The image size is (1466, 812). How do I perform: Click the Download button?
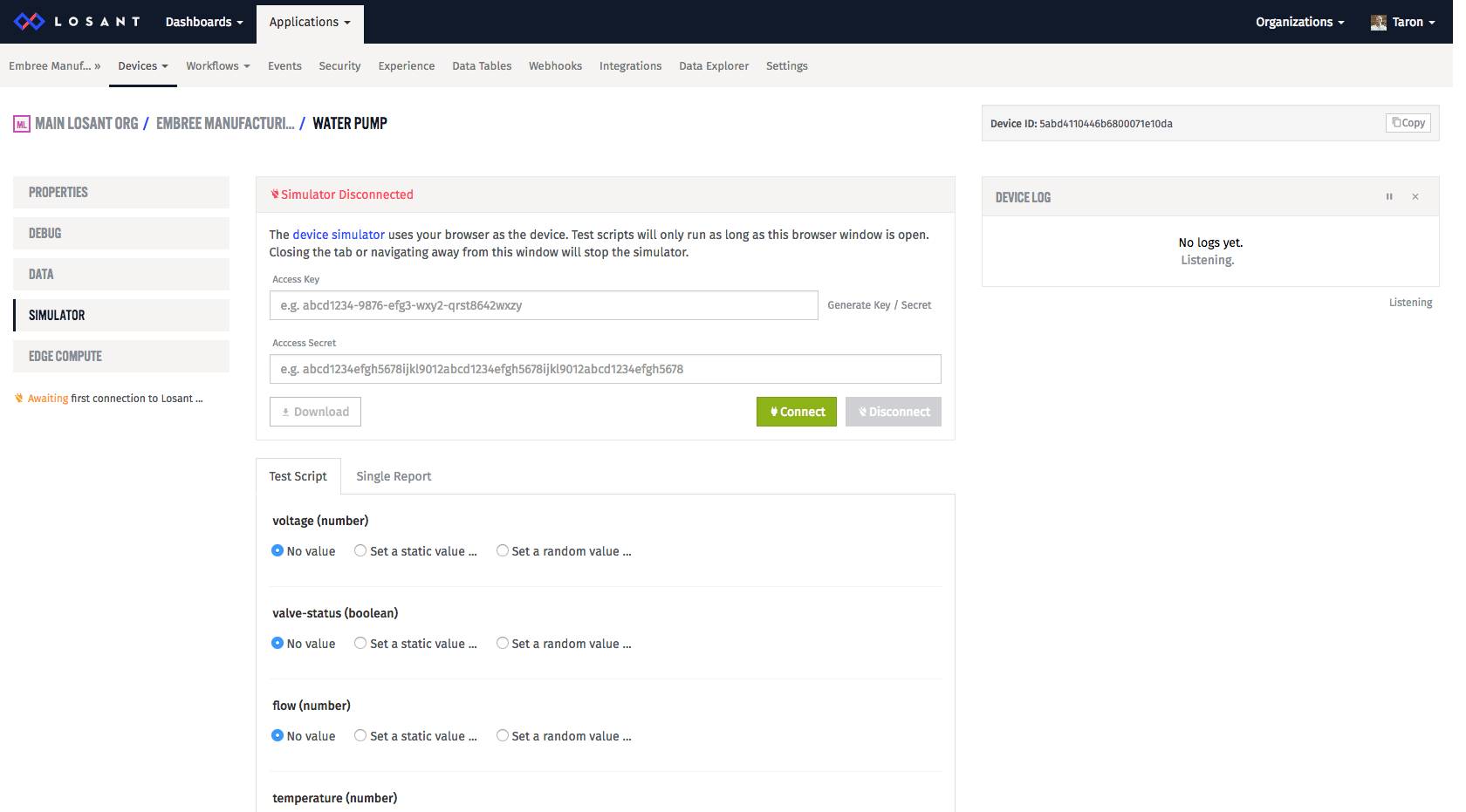point(315,412)
